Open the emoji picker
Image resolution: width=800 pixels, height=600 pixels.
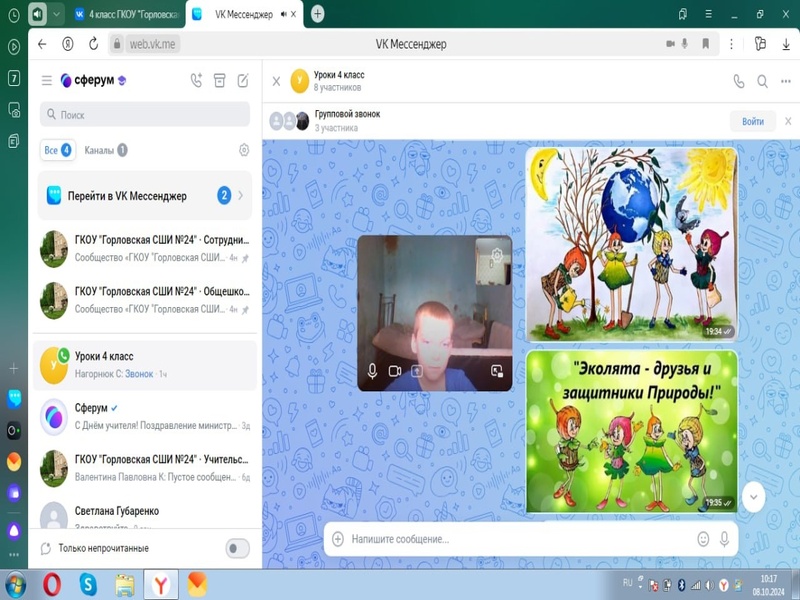[x=703, y=539]
